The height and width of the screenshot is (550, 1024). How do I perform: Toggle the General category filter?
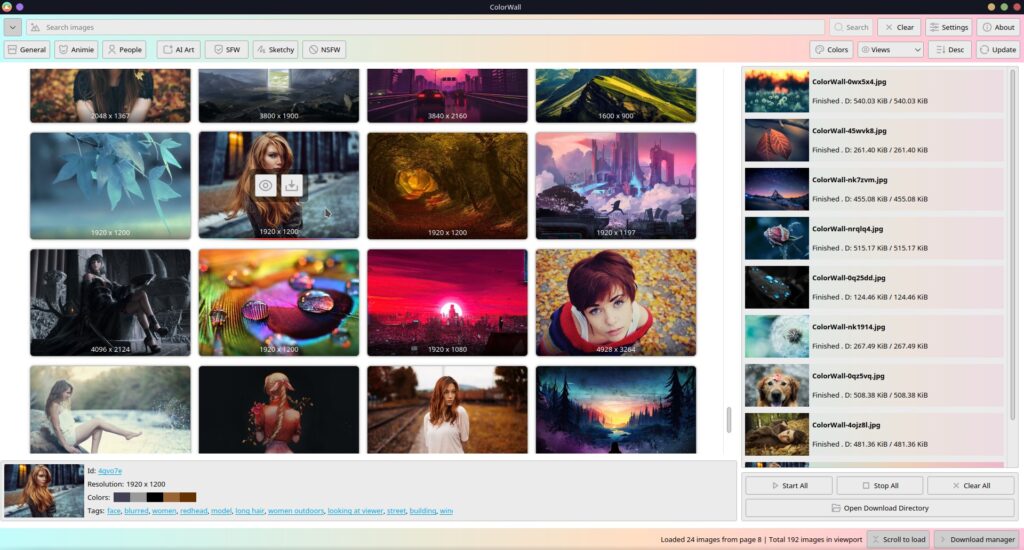pos(27,49)
